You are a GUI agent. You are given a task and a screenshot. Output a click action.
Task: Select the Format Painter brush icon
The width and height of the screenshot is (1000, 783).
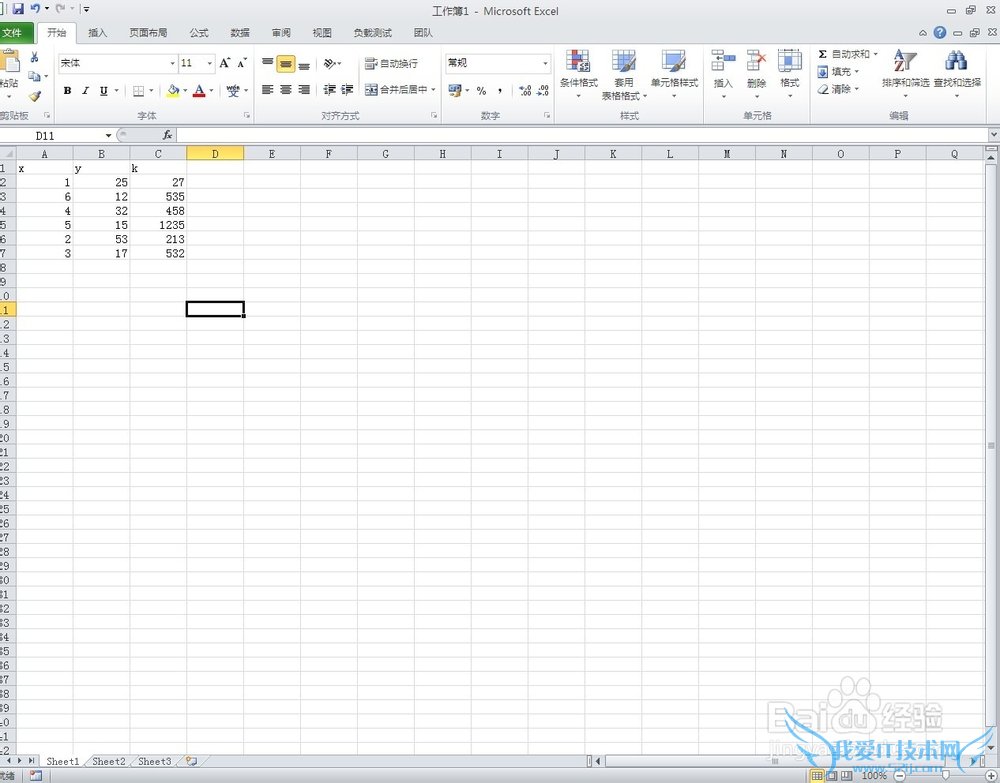[34, 96]
